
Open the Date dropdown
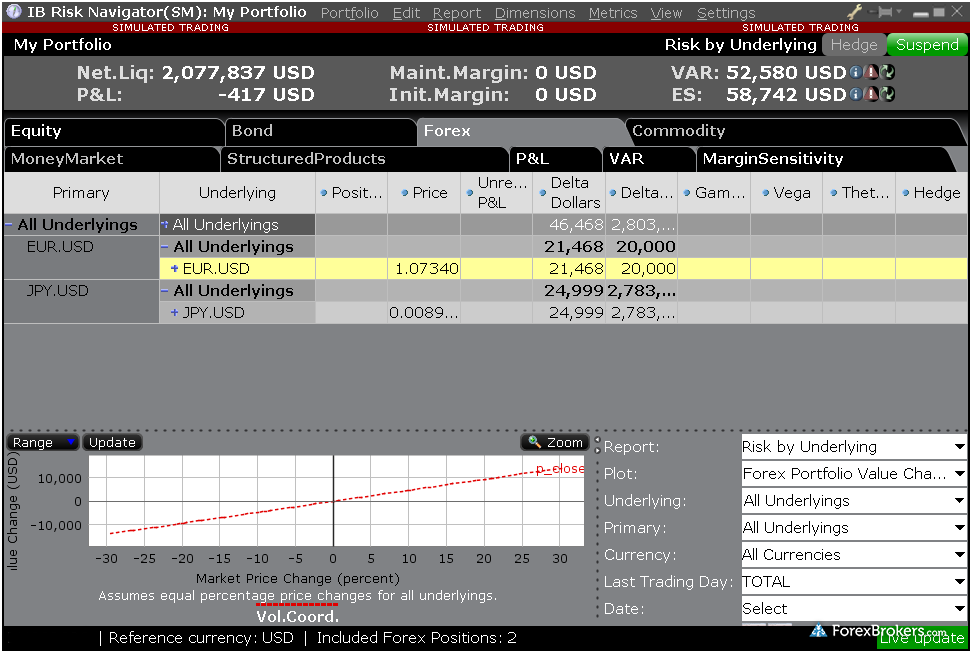click(x=854, y=608)
